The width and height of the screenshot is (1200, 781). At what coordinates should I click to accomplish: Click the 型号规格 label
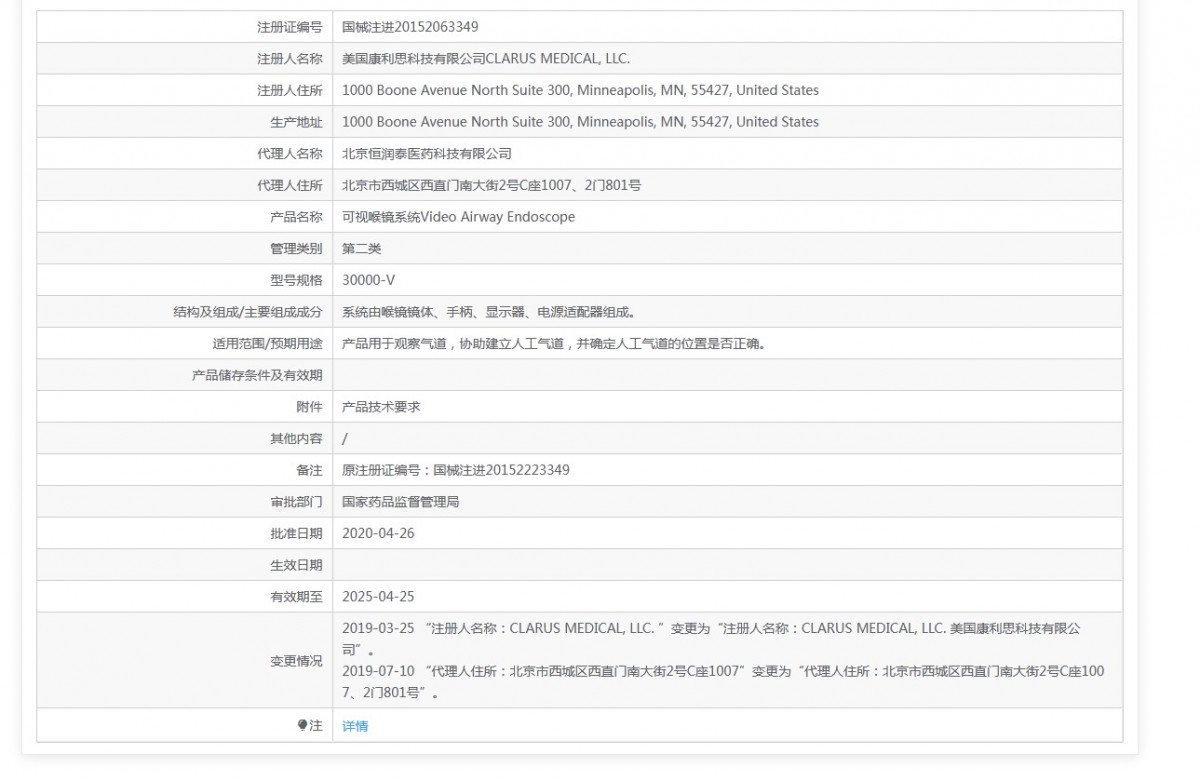296,280
